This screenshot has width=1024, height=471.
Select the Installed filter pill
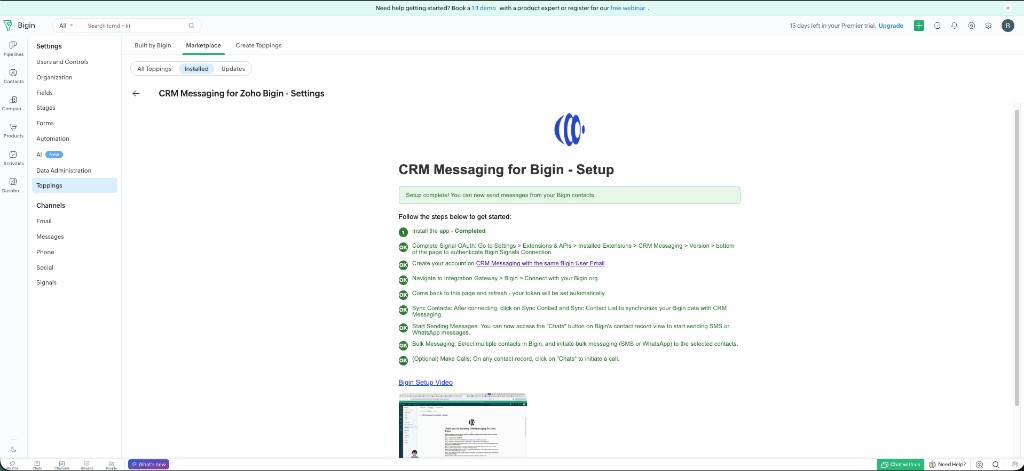[x=196, y=69]
